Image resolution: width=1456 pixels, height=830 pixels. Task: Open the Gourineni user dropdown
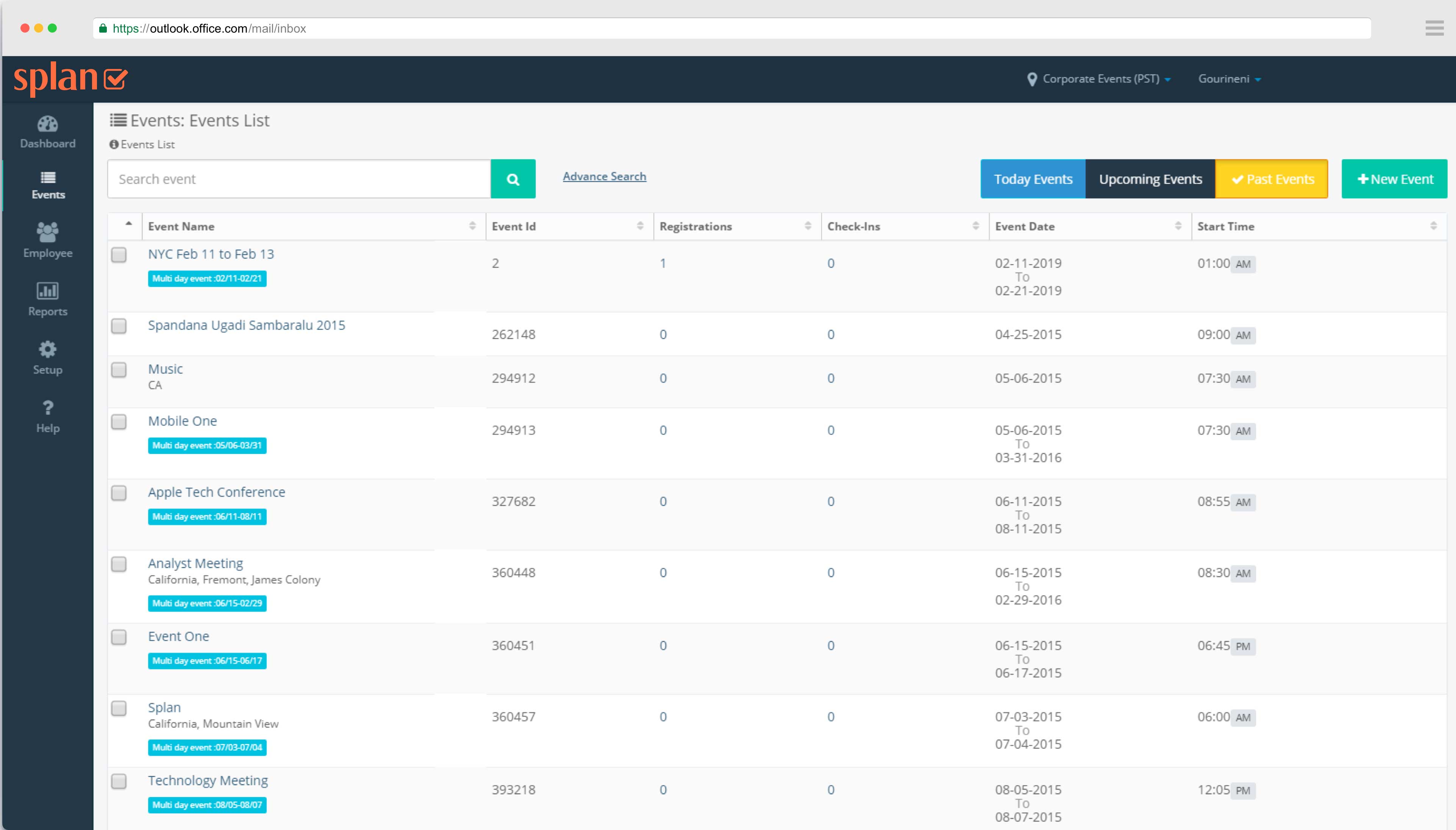[x=1229, y=79]
